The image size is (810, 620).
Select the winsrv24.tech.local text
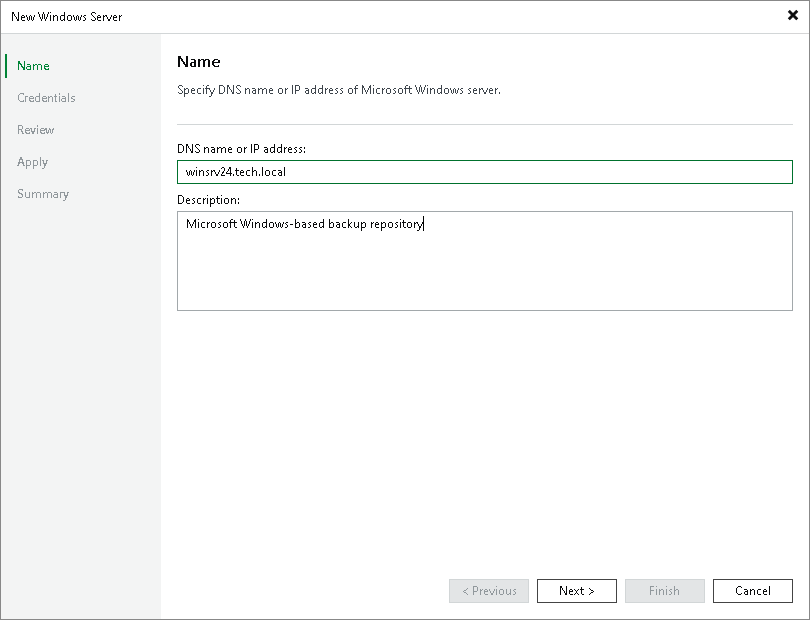(x=236, y=171)
